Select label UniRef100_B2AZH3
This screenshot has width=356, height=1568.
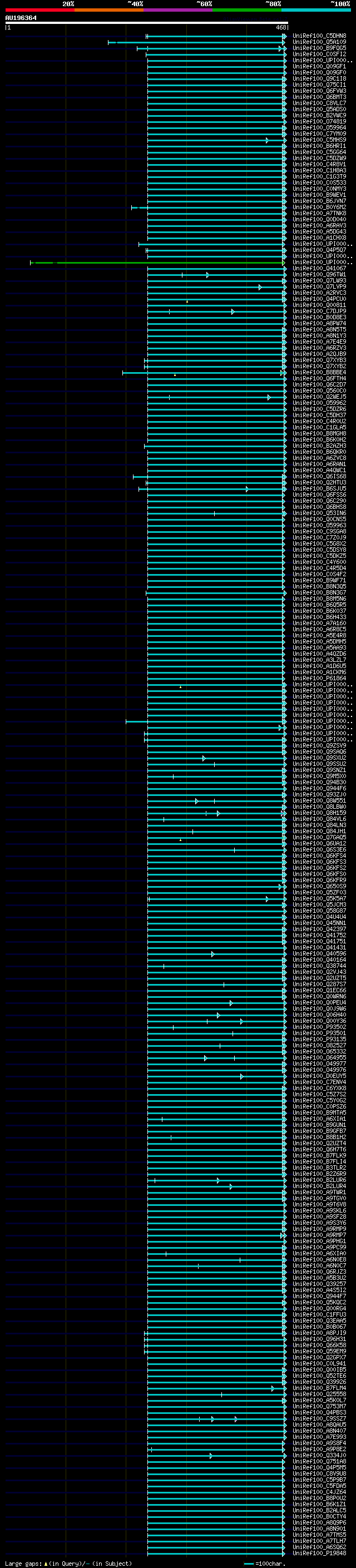coord(319,446)
